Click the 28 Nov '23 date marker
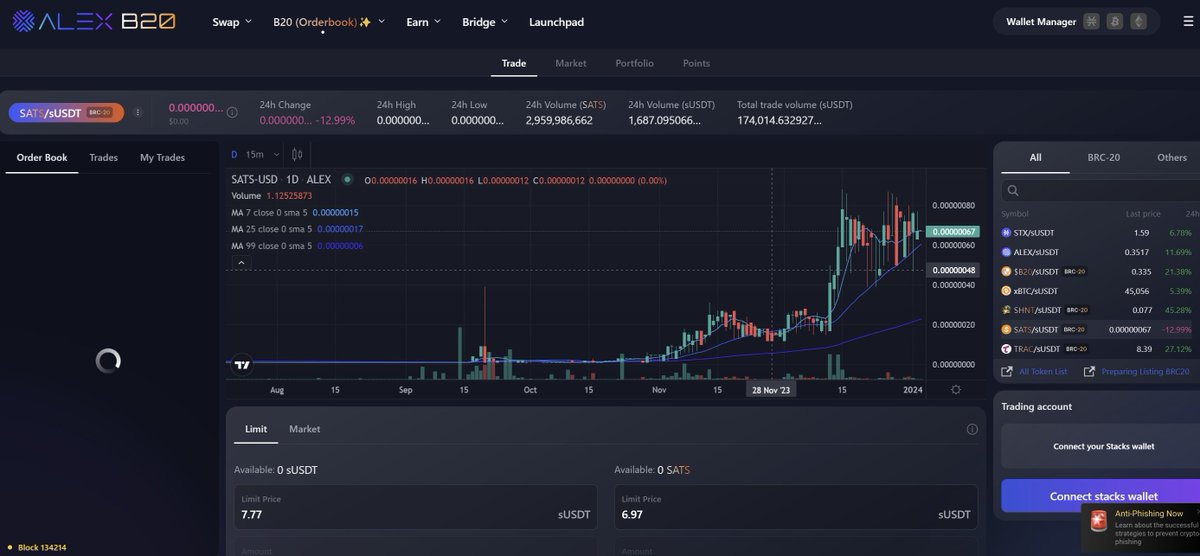 click(x=772, y=390)
